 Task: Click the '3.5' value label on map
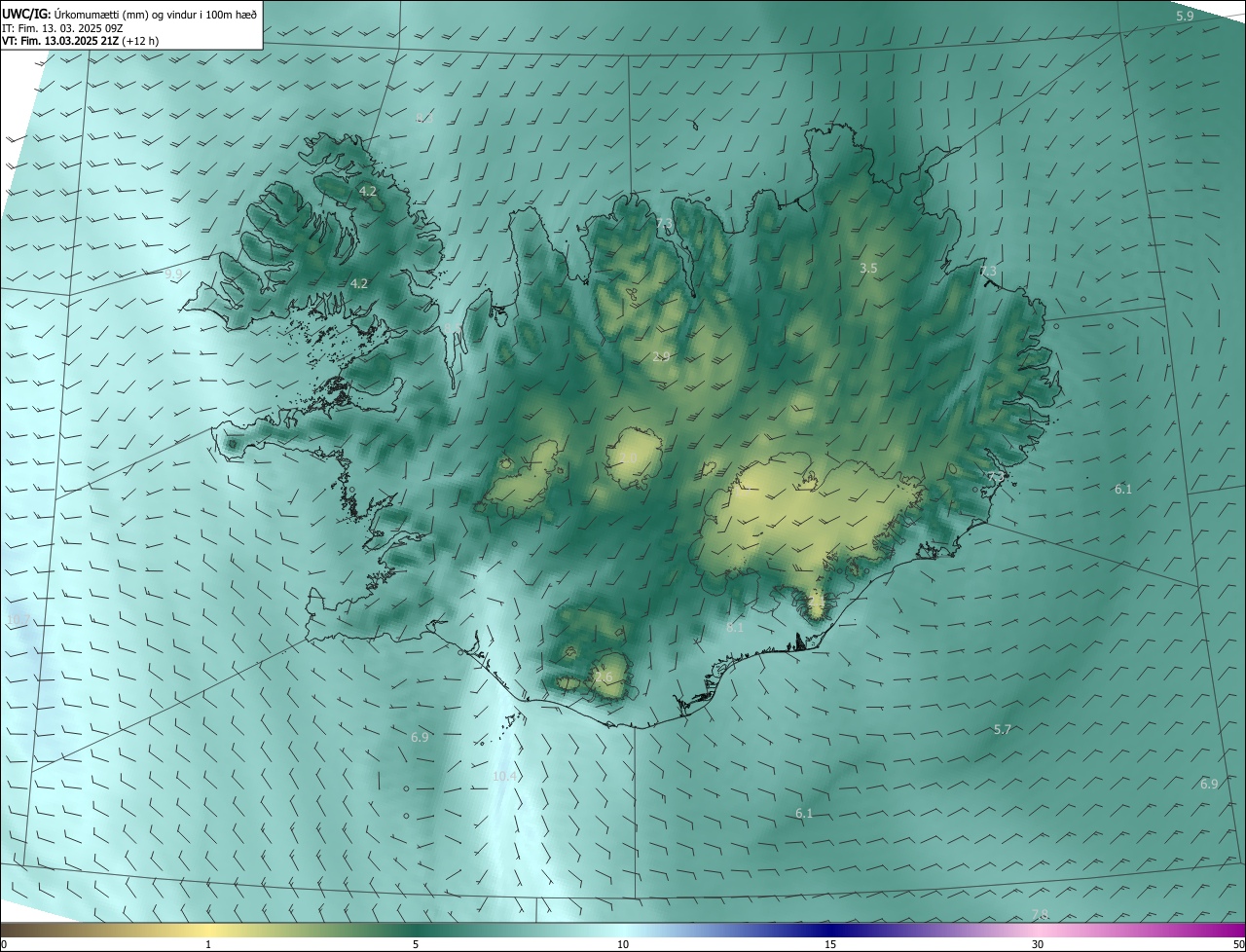[x=869, y=268]
